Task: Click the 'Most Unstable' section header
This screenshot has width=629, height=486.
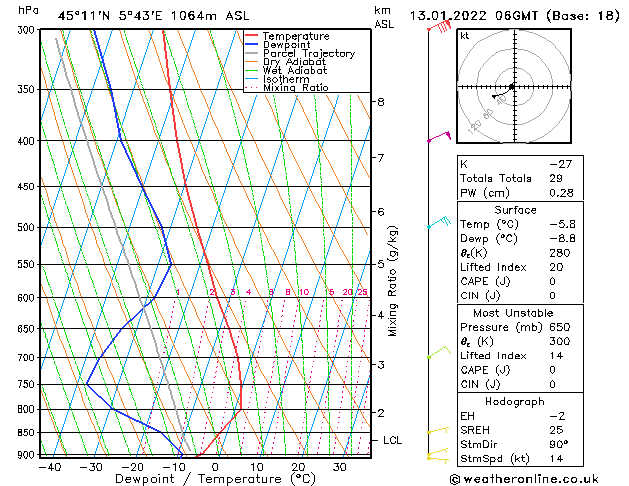Action: 513,313
